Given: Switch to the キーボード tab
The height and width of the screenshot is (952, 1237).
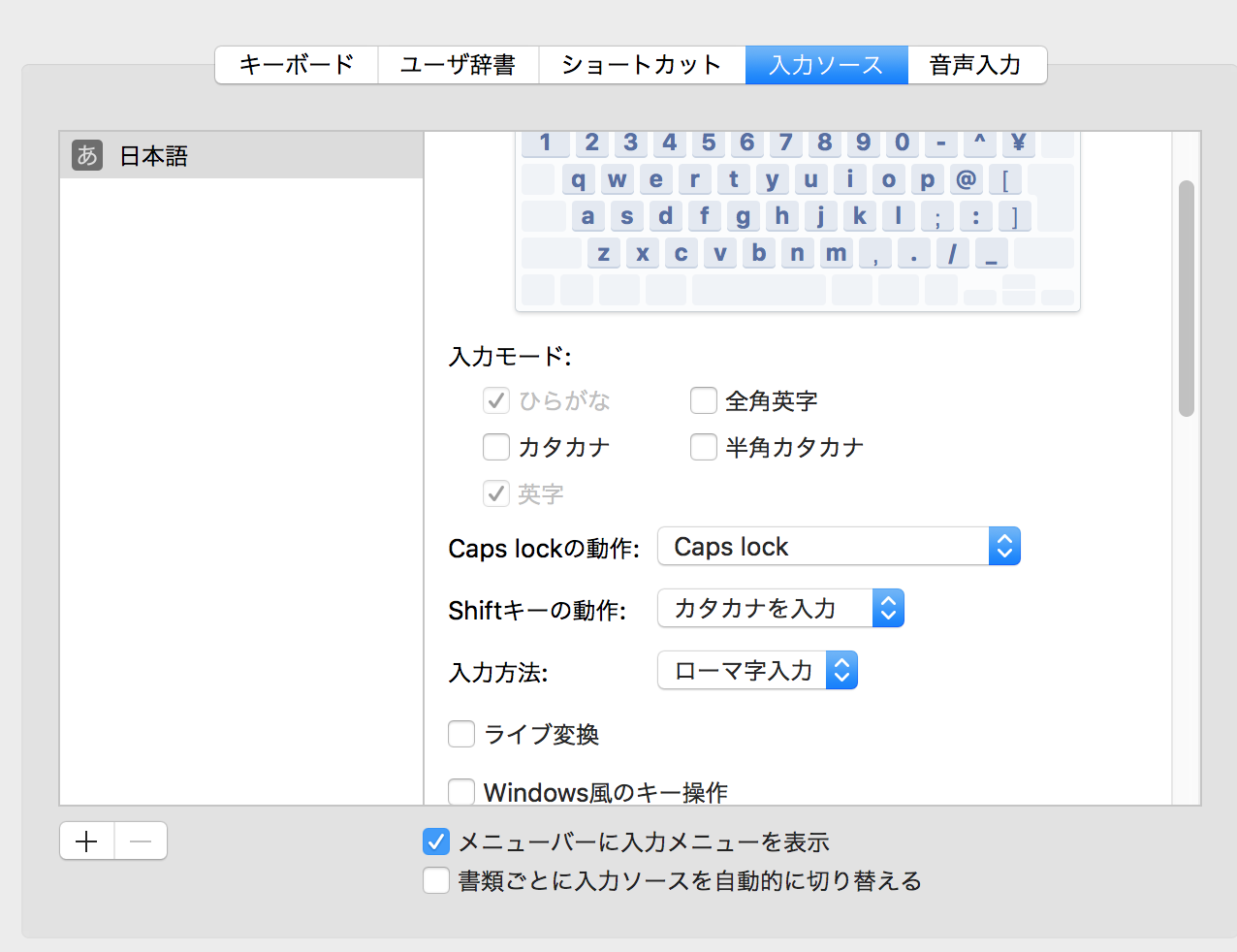Looking at the screenshot, I should click(297, 65).
